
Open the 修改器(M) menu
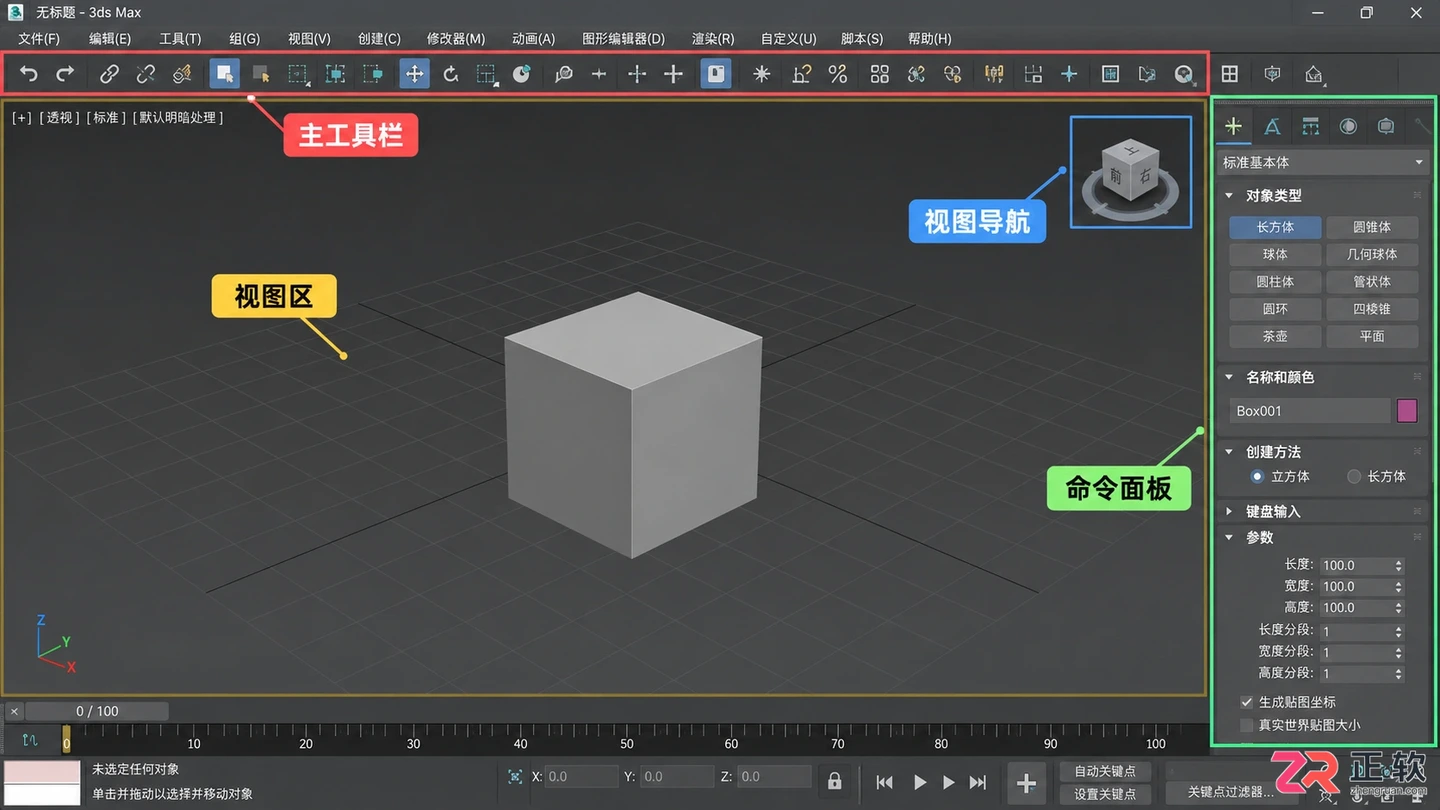click(x=455, y=39)
